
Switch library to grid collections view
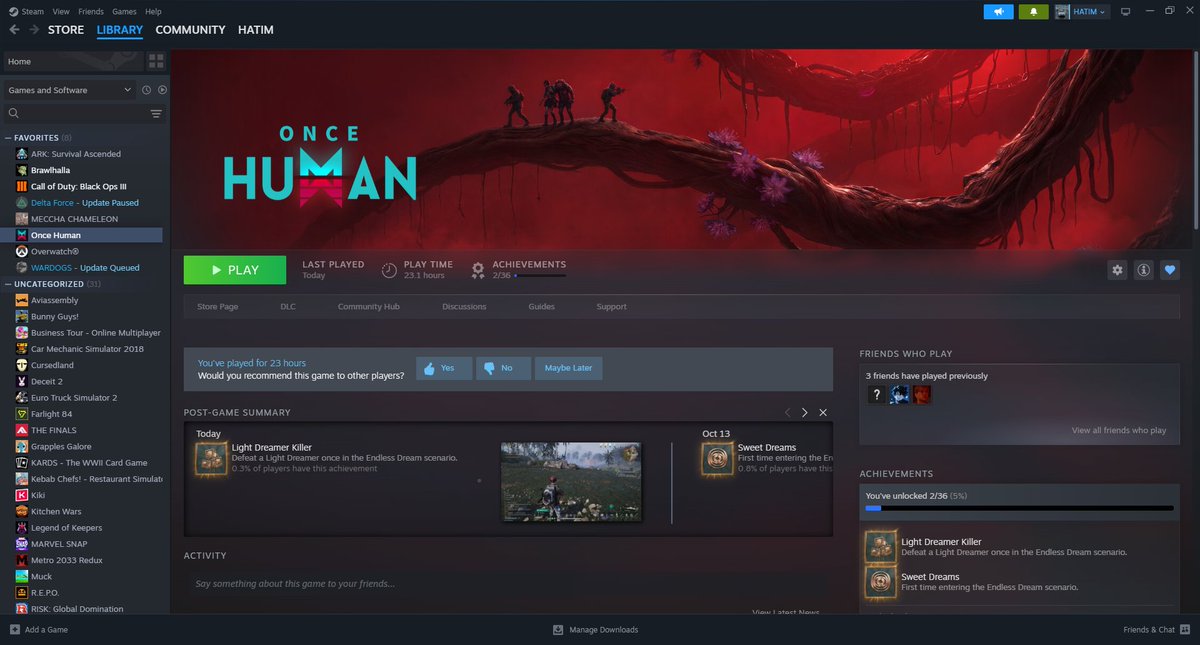pyautogui.click(x=156, y=62)
